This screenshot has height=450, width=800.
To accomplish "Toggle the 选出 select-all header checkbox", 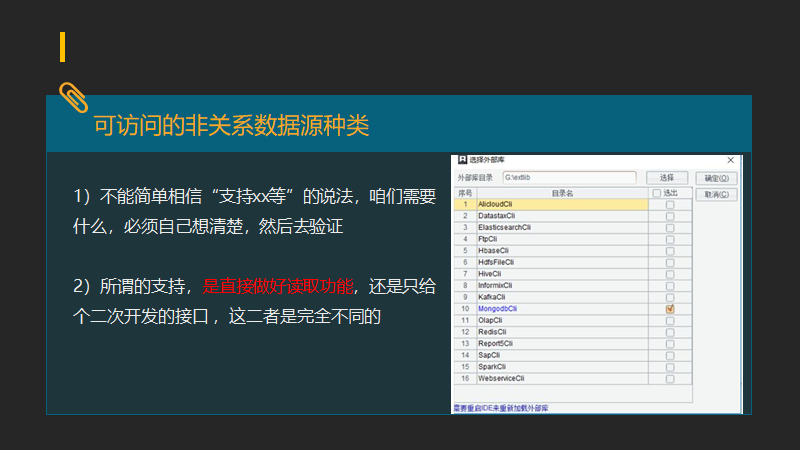I will click(657, 193).
